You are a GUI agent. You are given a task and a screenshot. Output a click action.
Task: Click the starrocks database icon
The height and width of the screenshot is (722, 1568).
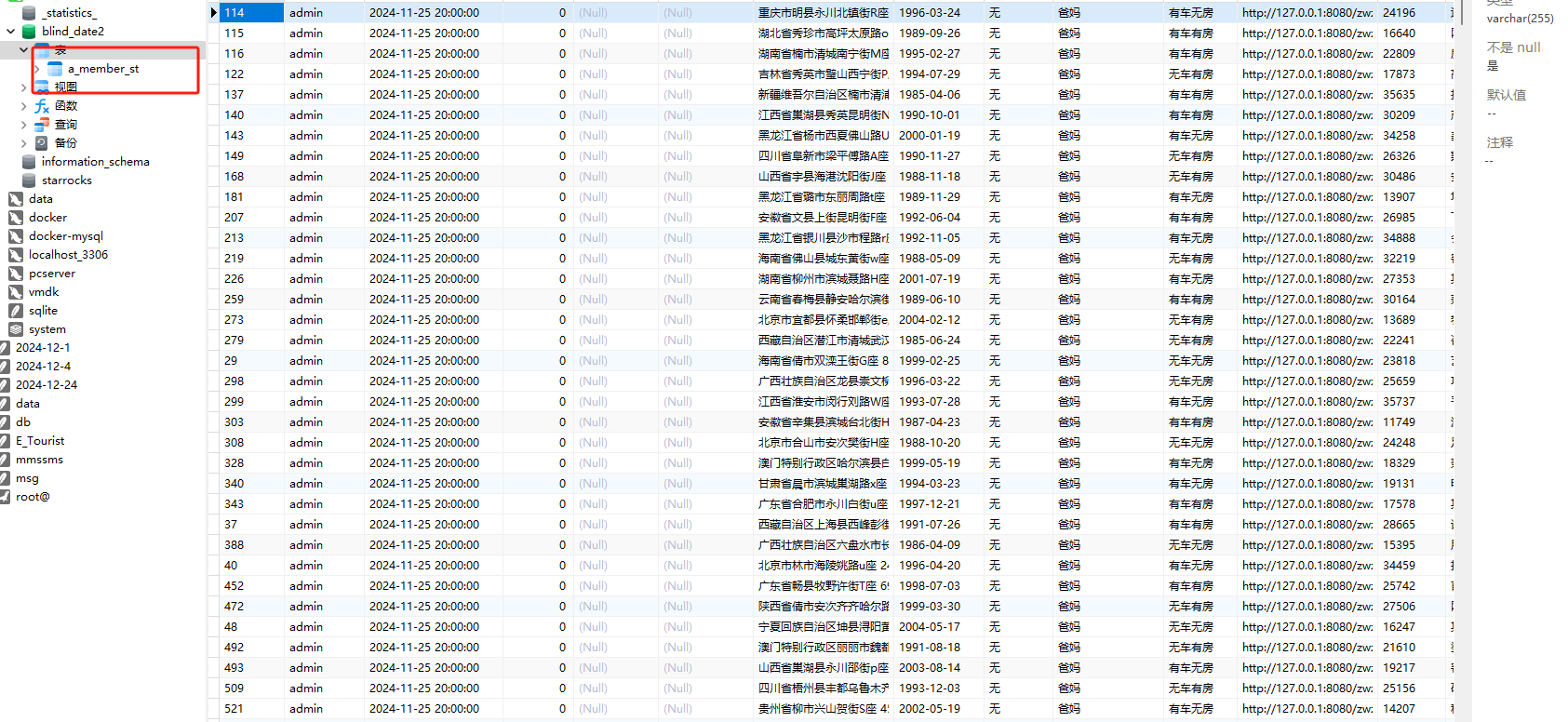click(29, 180)
